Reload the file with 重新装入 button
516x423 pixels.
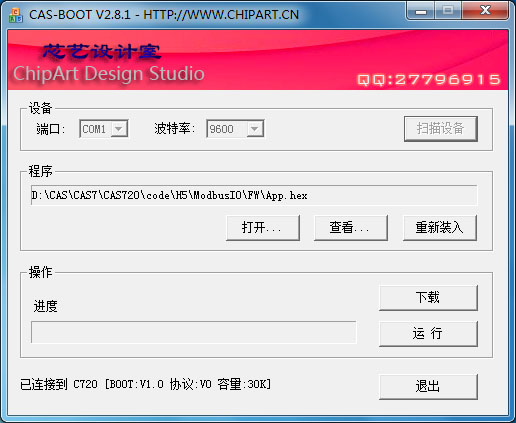(x=440, y=228)
